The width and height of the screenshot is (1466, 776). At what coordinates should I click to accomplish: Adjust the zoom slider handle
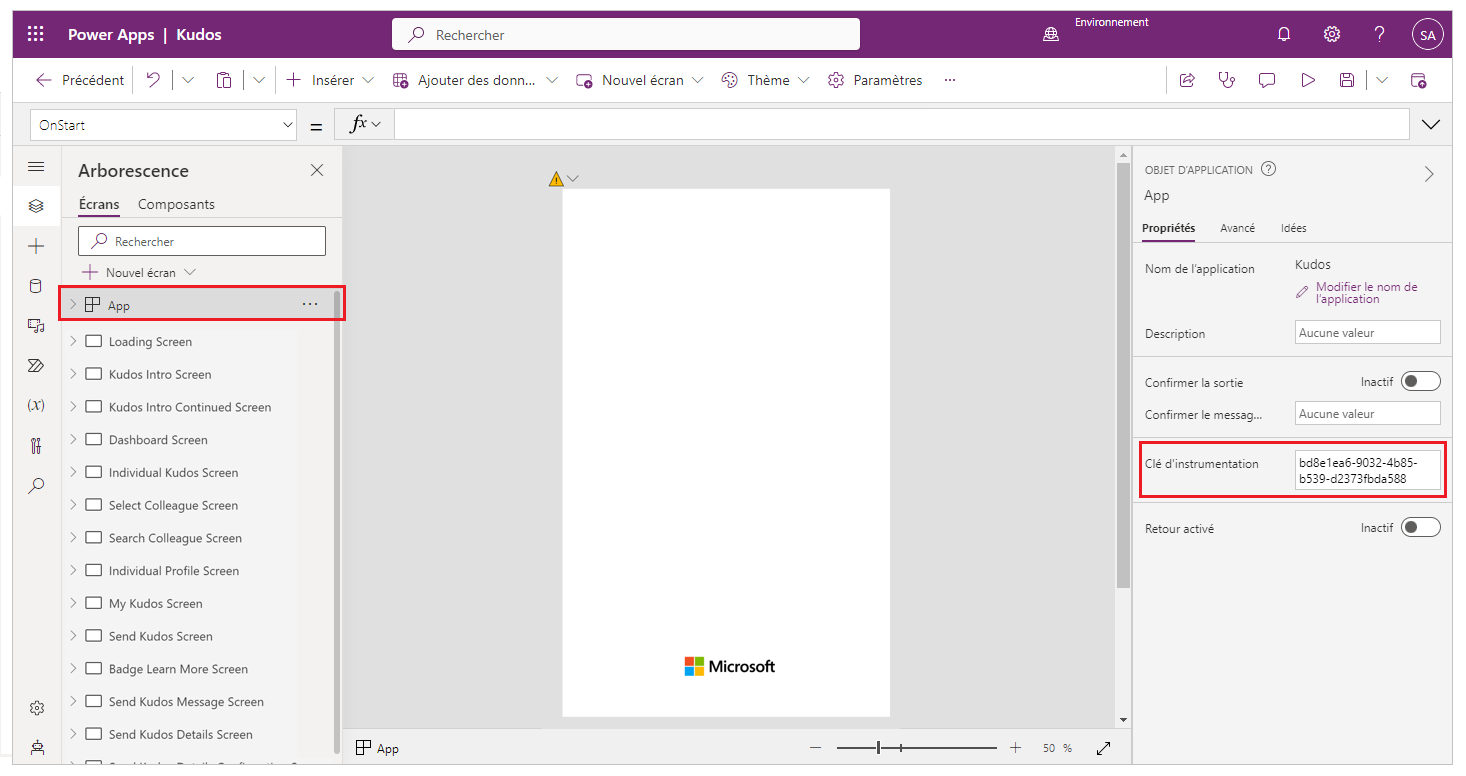878,748
